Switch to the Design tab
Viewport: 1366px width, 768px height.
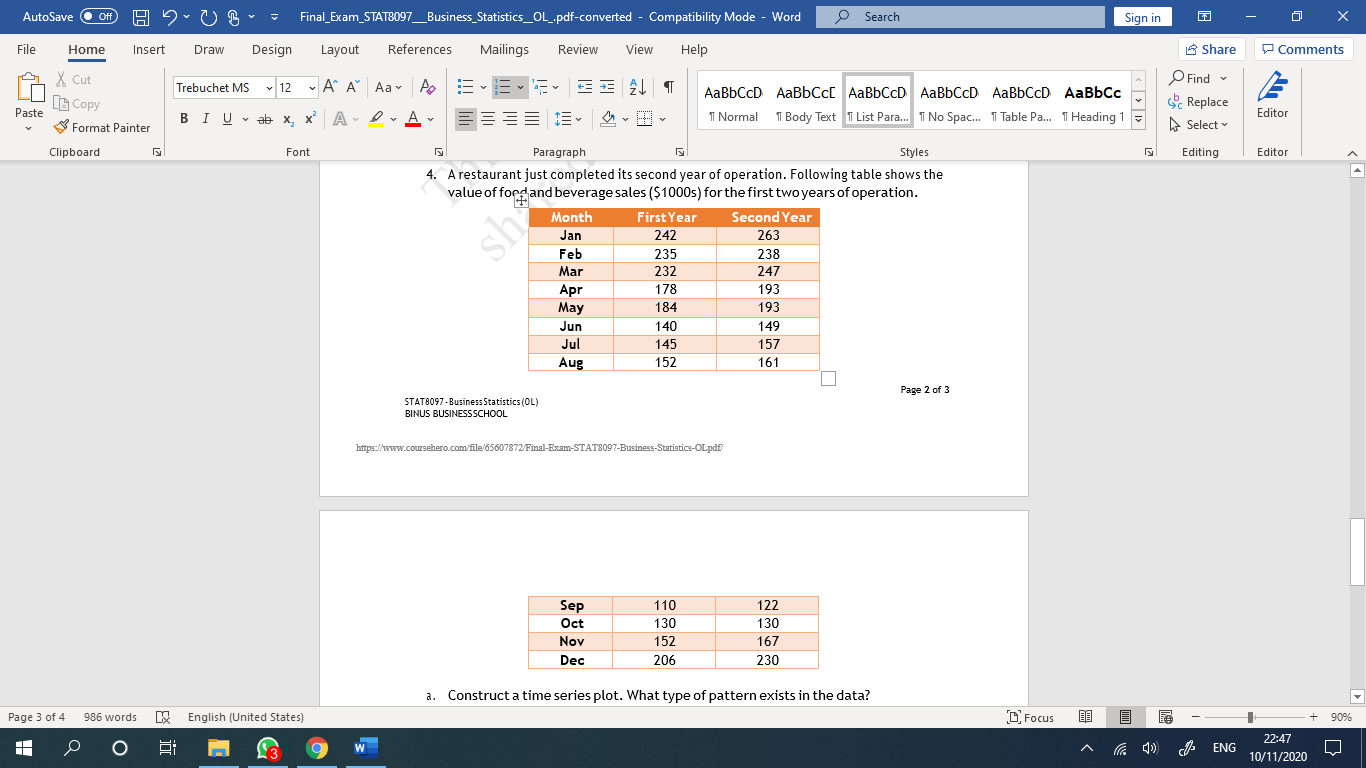(x=272, y=49)
